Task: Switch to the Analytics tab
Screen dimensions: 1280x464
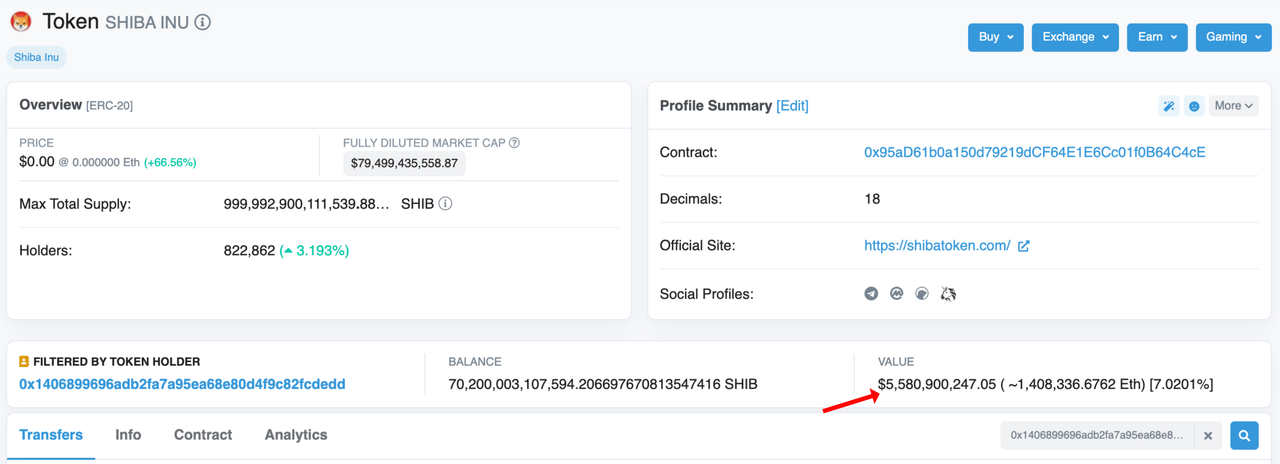Action: pos(296,435)
